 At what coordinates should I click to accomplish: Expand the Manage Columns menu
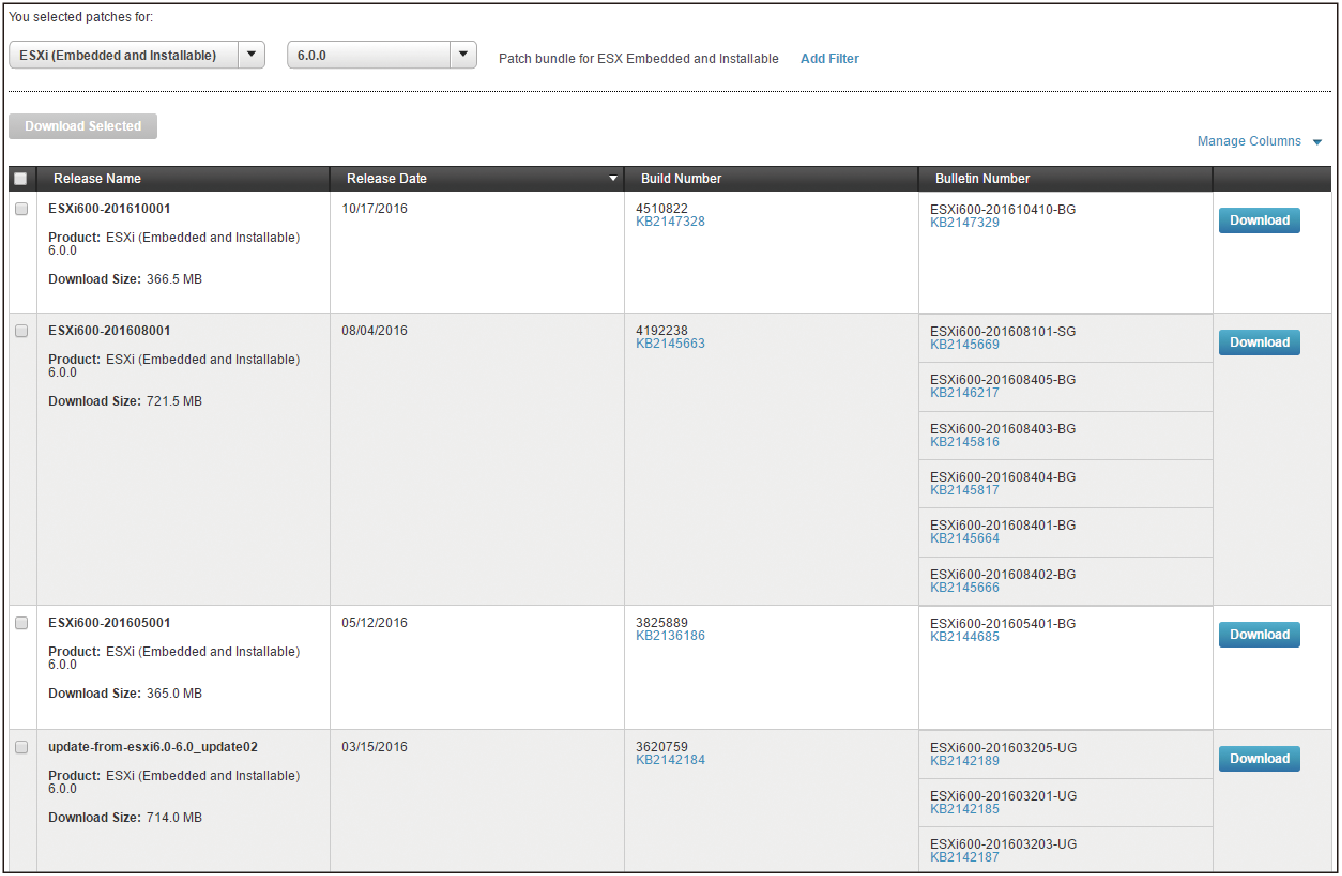(1261, 142)
